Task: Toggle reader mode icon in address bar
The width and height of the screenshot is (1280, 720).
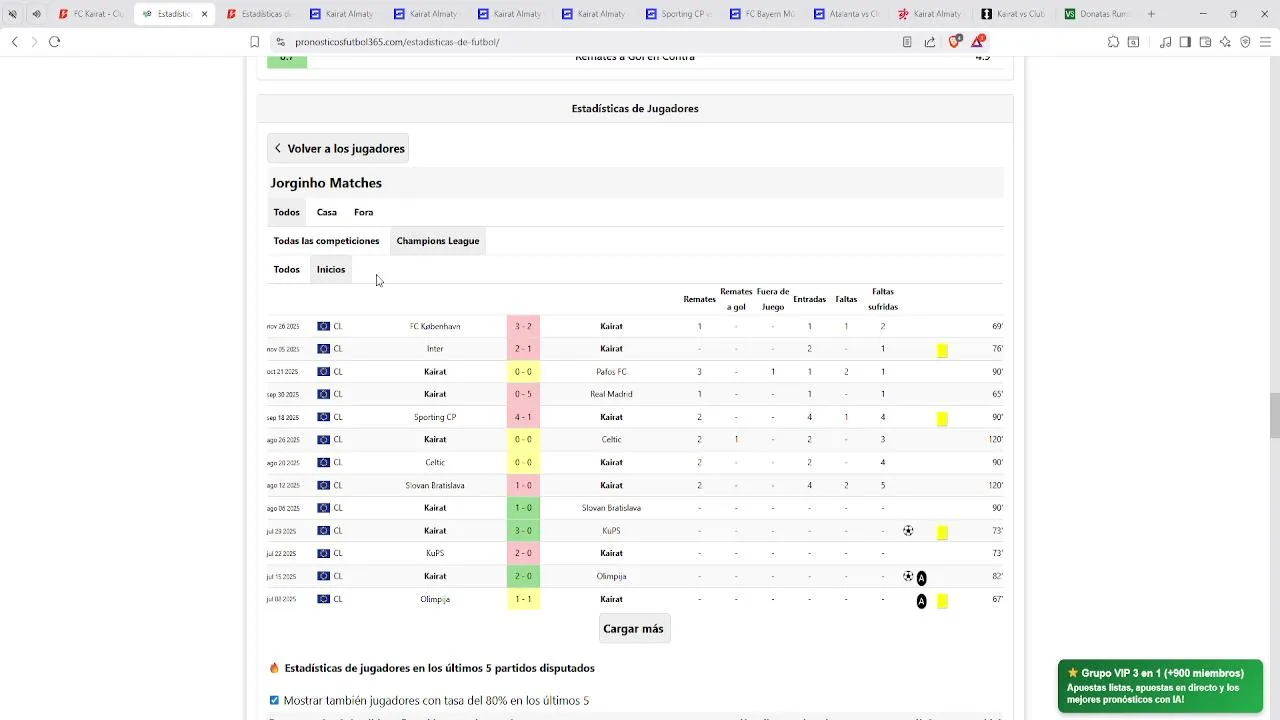Action: pos(907,42)
